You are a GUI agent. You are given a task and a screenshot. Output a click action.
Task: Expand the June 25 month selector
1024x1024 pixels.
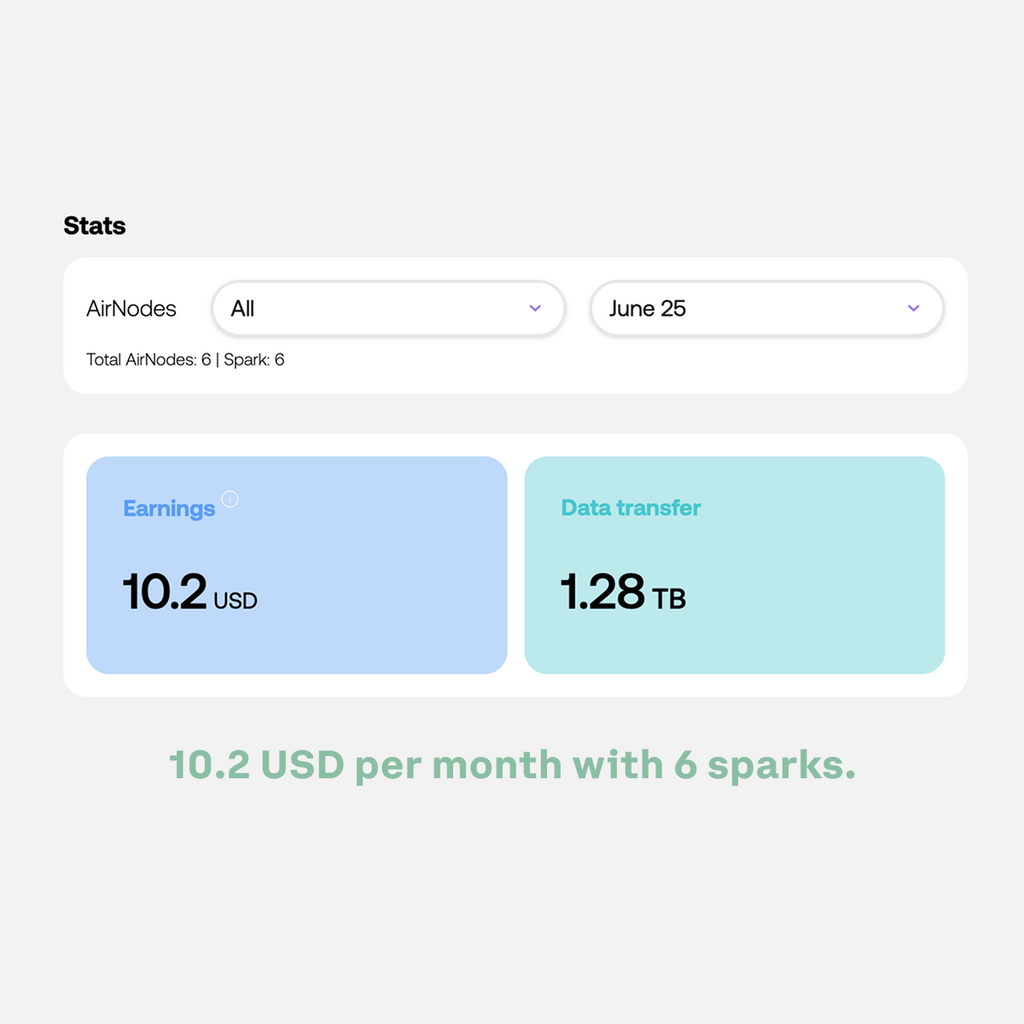point(766,308)
